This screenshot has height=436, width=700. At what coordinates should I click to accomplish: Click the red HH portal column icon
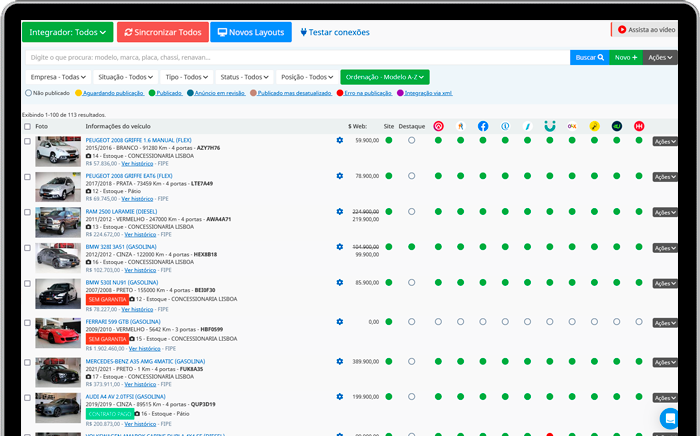click(x=638, y=126)
